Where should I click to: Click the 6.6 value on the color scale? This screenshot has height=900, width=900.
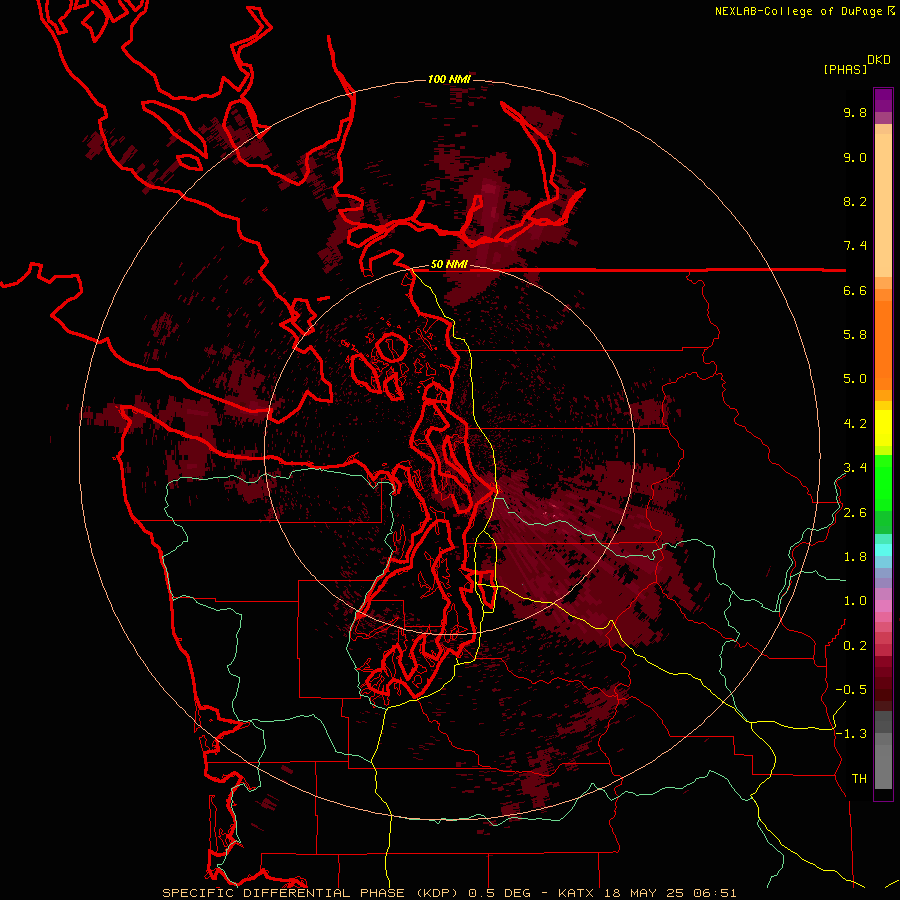(855, 290)
